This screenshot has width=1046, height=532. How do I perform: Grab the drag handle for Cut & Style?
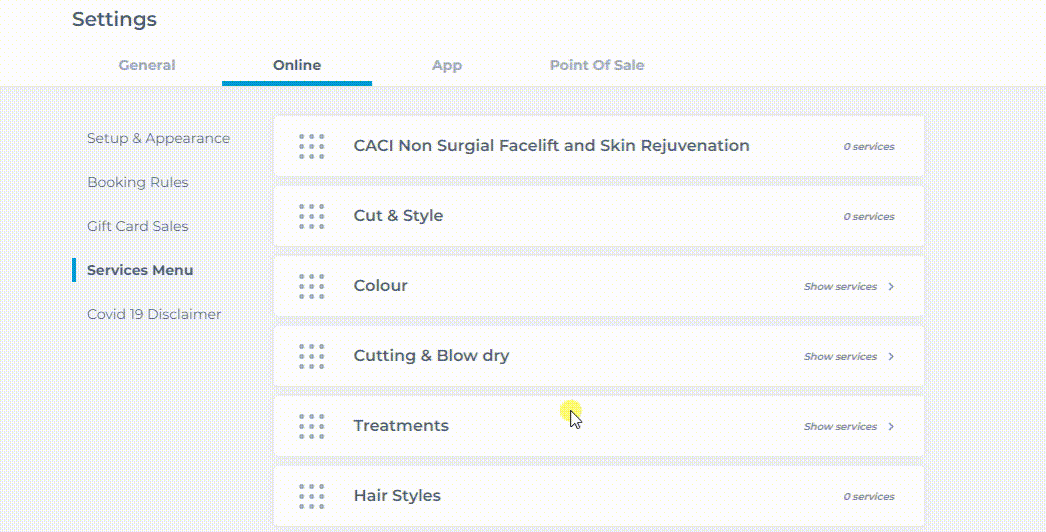point(312,216)
